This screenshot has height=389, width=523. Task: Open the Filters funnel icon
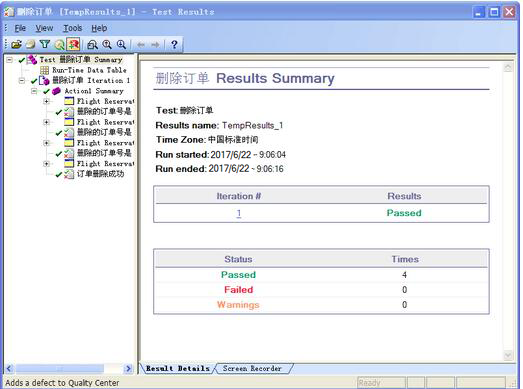[x=45, y=44]
